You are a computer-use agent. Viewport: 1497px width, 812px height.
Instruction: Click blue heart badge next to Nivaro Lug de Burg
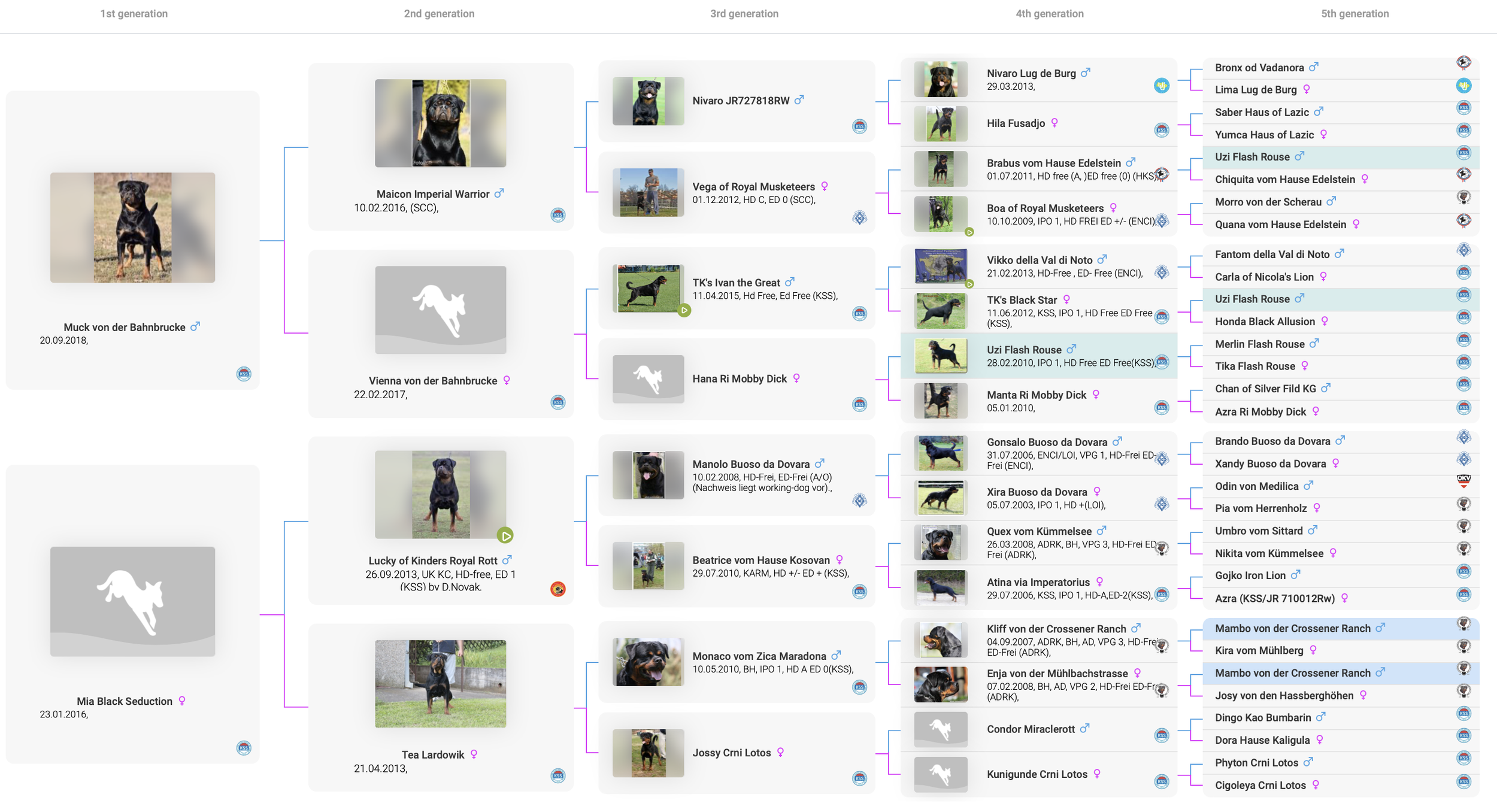[1161, 86]
